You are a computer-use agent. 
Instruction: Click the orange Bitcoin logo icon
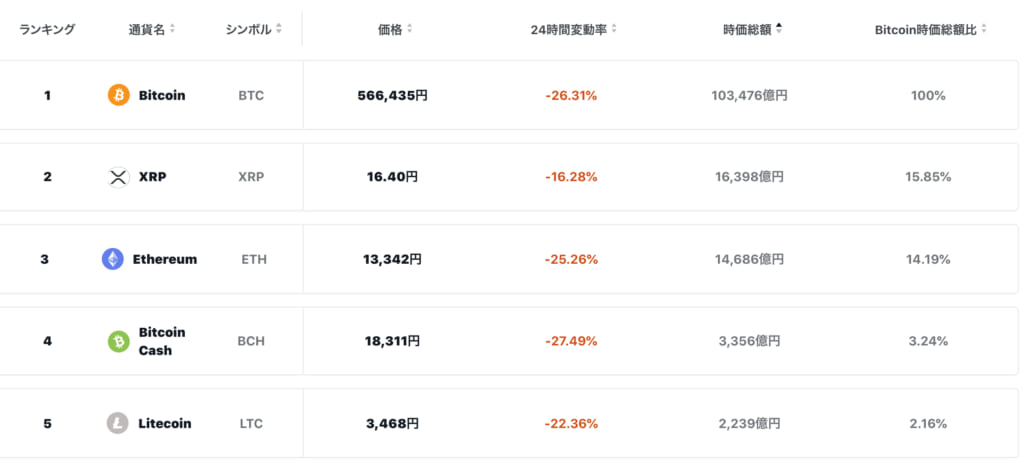[x=119, y=95]
